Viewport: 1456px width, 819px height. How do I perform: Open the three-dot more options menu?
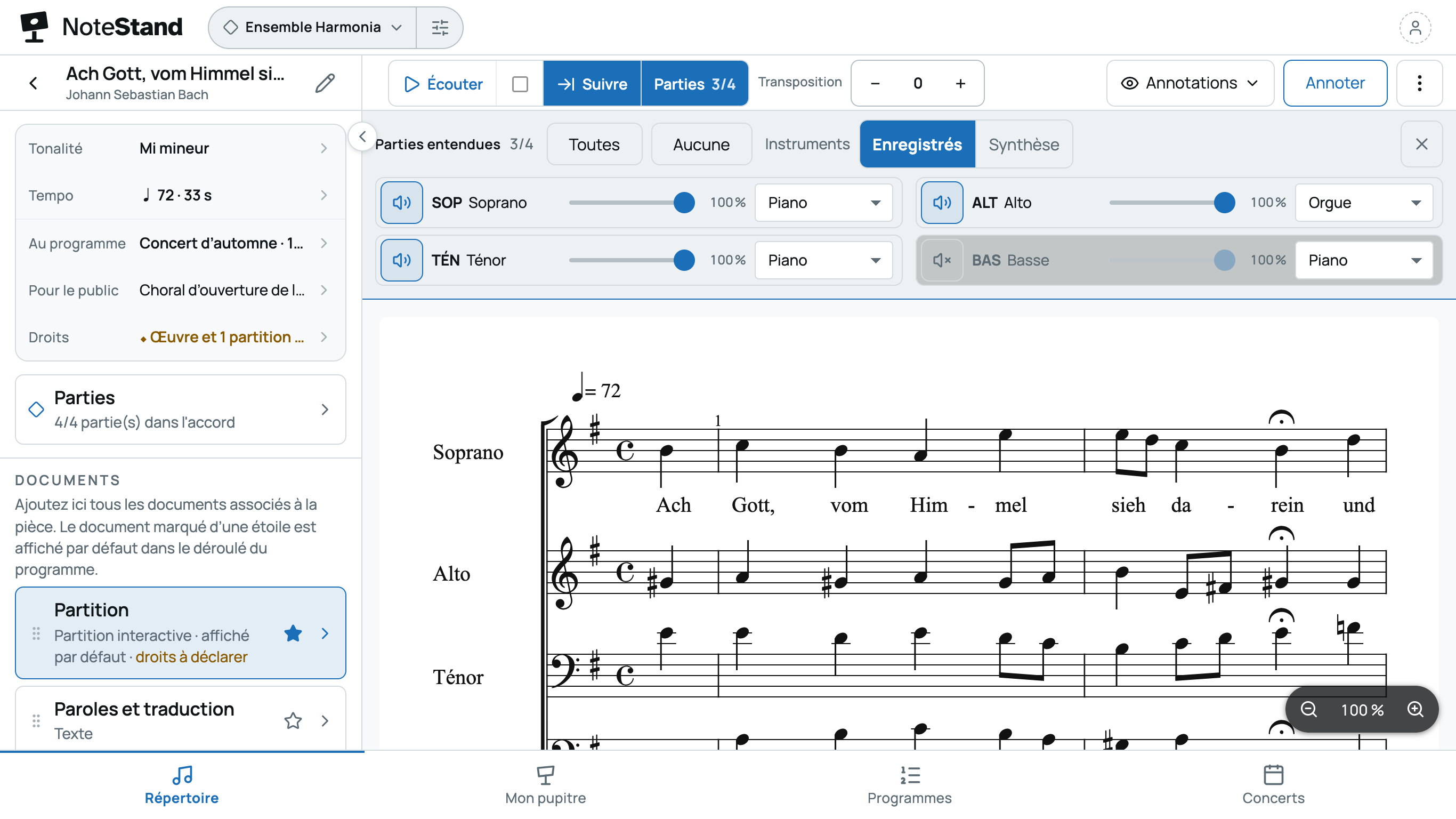coord(1419,83)
